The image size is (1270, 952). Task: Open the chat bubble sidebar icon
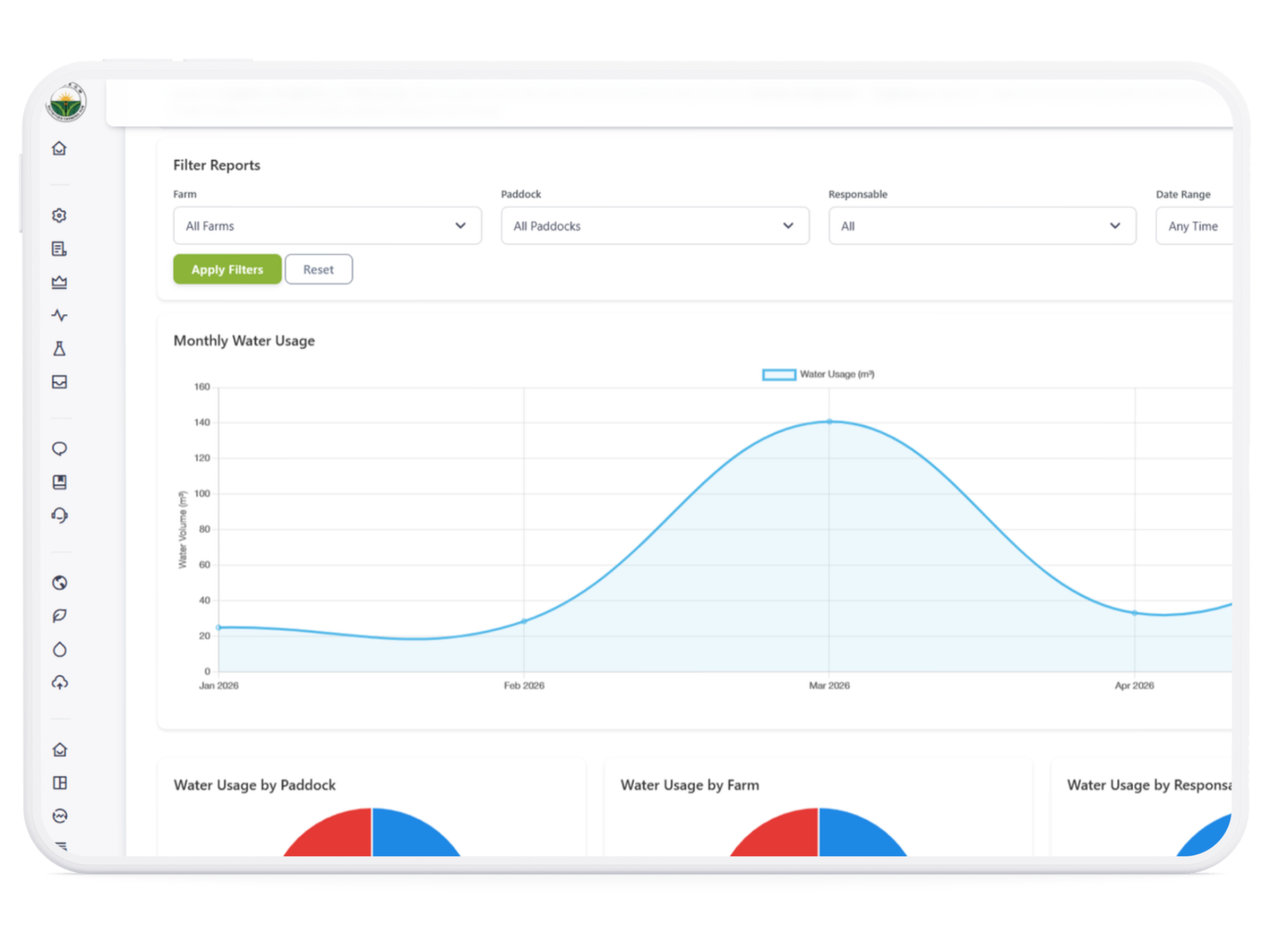pyautogui.click(x=59, y=449)
